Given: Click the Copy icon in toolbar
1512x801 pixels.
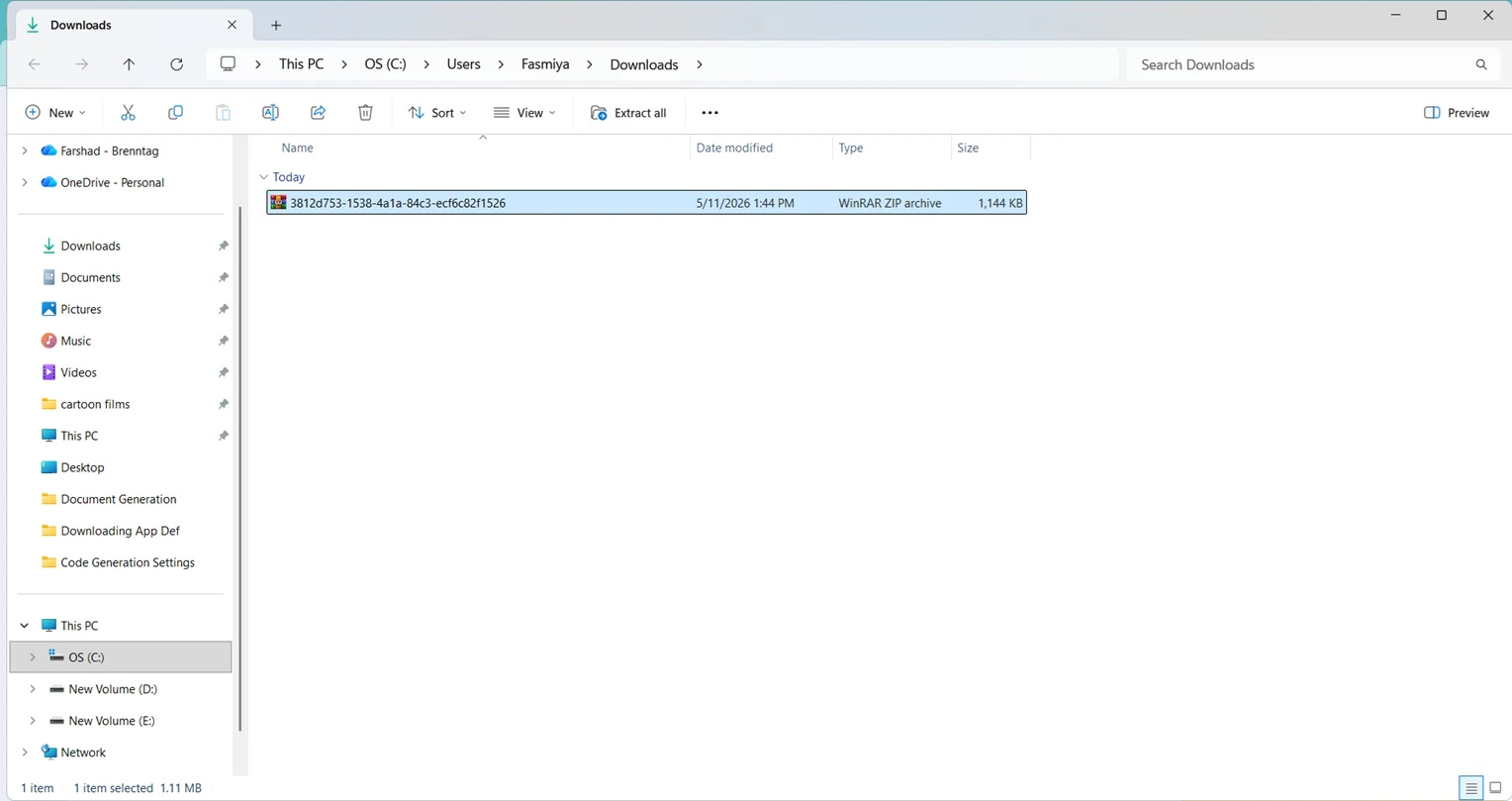Looking at the screenshot, I should [175, 113].
